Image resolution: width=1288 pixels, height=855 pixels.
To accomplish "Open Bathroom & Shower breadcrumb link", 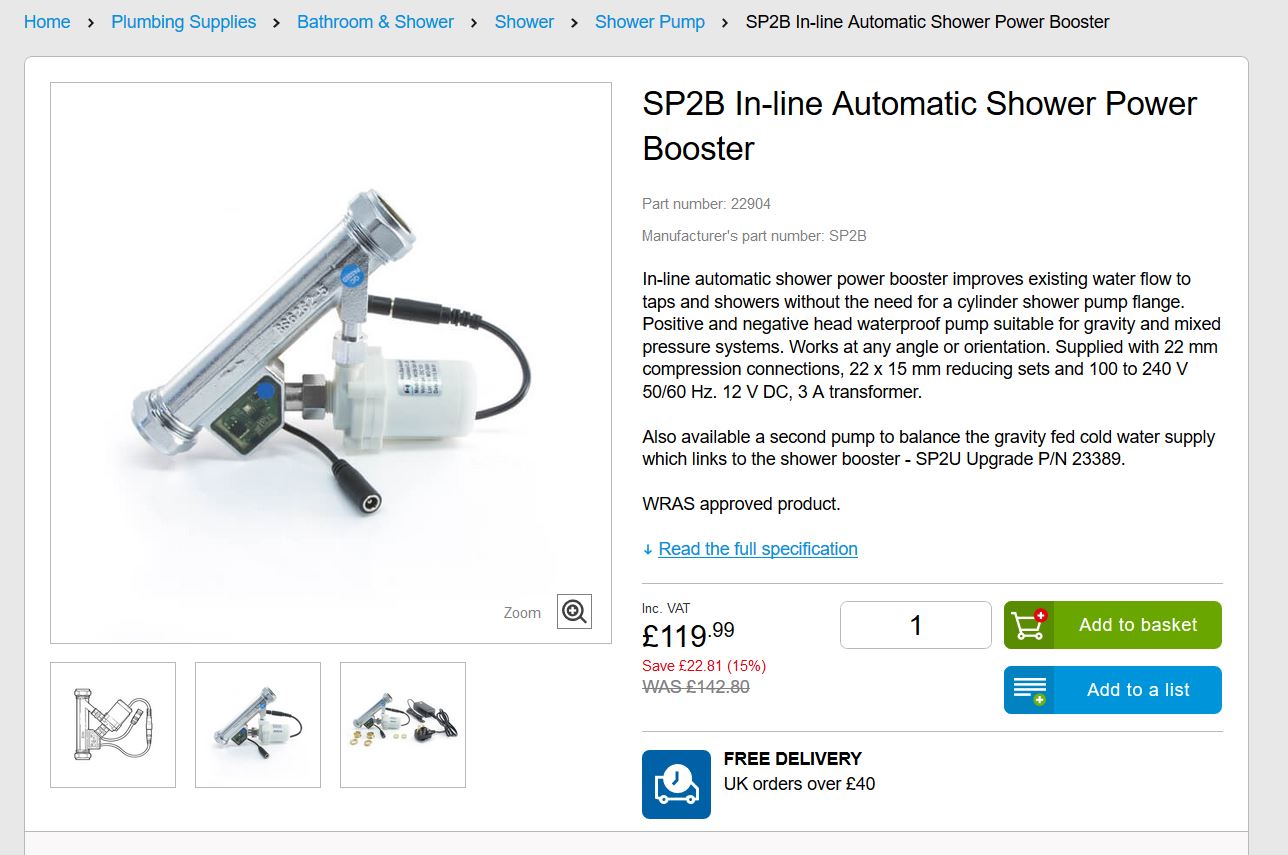I will 375,22.
